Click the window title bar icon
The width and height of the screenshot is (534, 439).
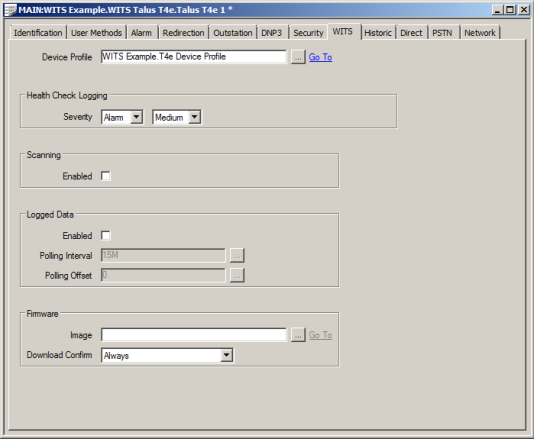[x=10, y=10]
